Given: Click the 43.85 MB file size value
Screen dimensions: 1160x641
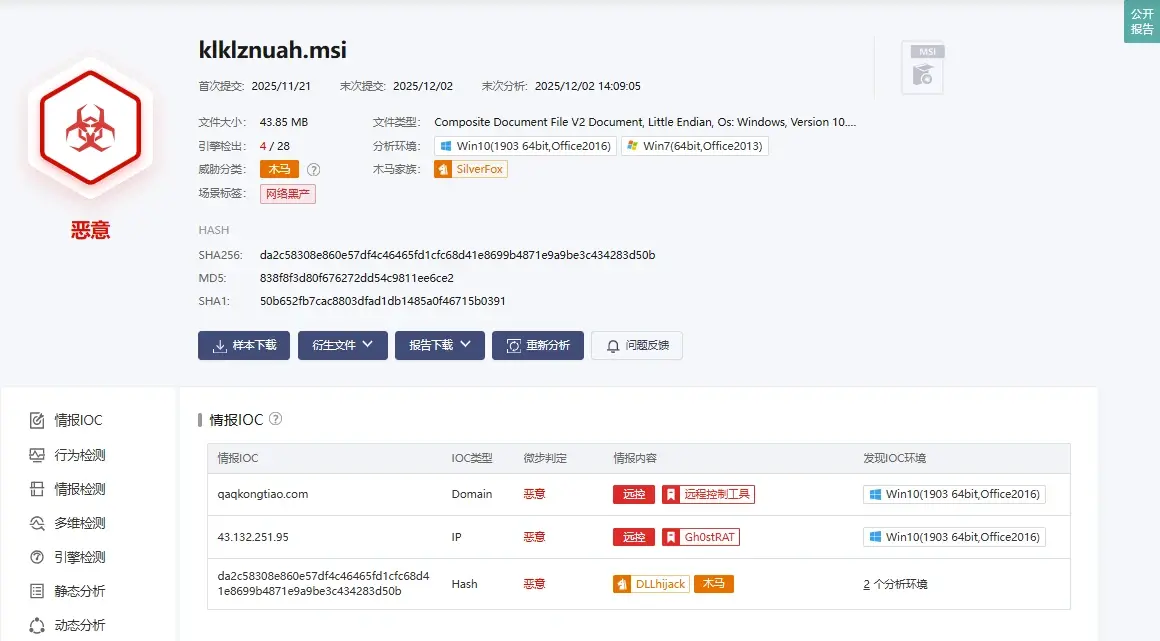Looking at the screenshot, I should click(283, 122).
